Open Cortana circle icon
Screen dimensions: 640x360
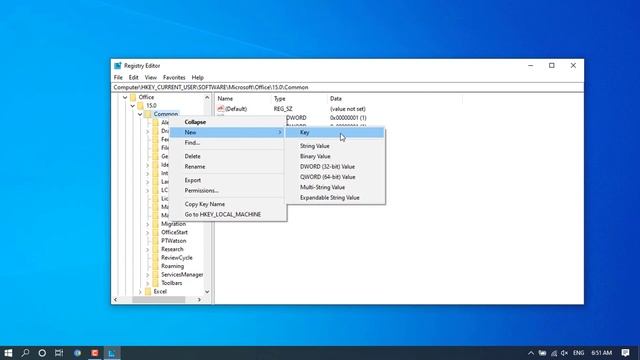(x=42, y=353)
